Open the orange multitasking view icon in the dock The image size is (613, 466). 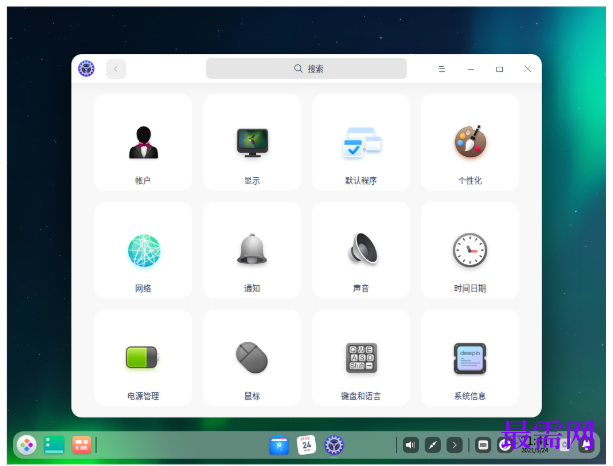[82, 445]
